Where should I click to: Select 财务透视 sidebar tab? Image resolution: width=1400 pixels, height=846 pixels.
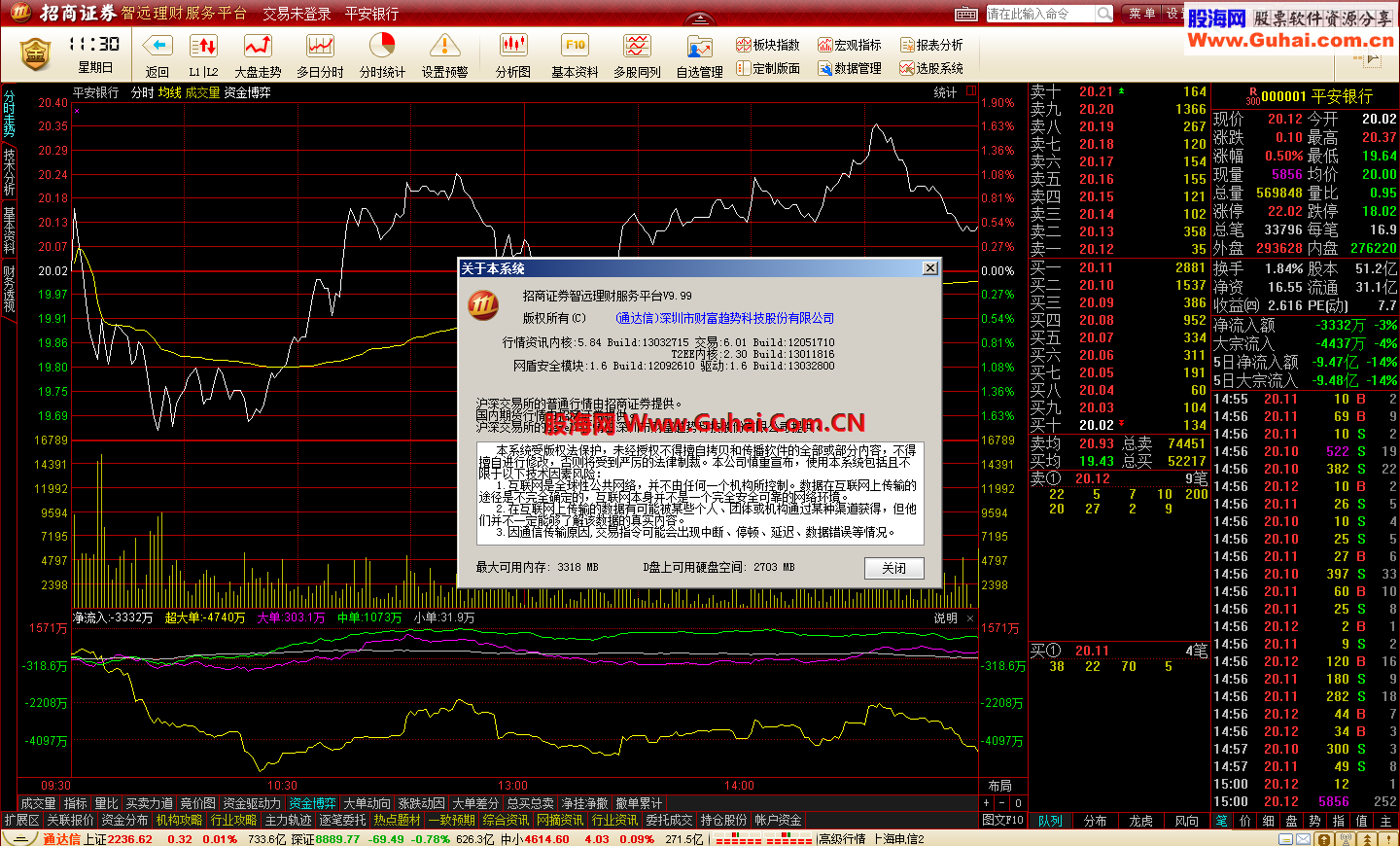pyautogui.click(x=9, y=289)
